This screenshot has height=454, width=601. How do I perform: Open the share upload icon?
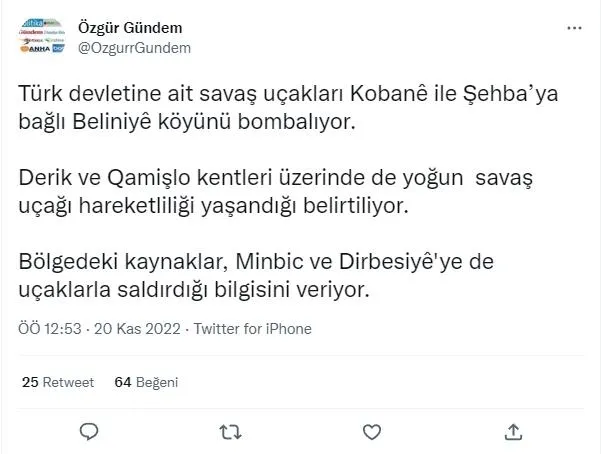point(513,432)
